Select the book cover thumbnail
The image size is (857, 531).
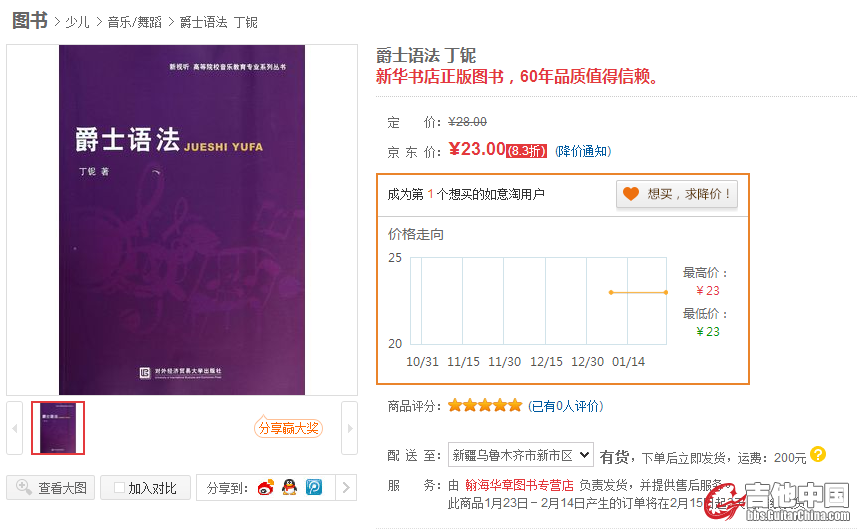(58, 428)
